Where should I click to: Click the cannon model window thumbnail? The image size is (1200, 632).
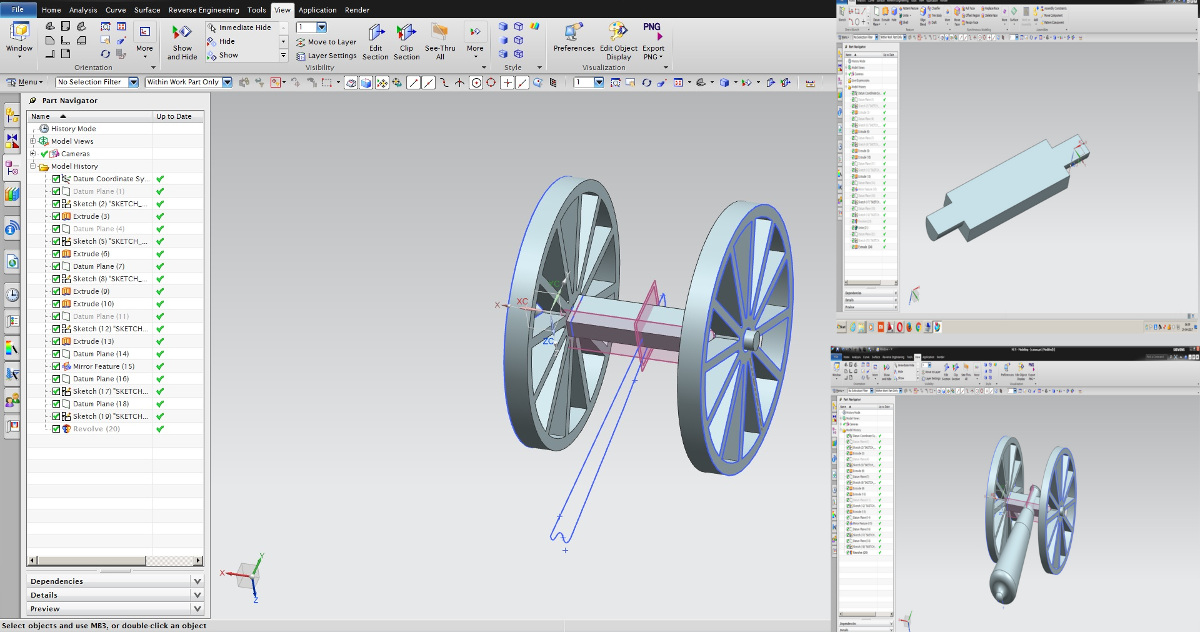(1016, 490)
